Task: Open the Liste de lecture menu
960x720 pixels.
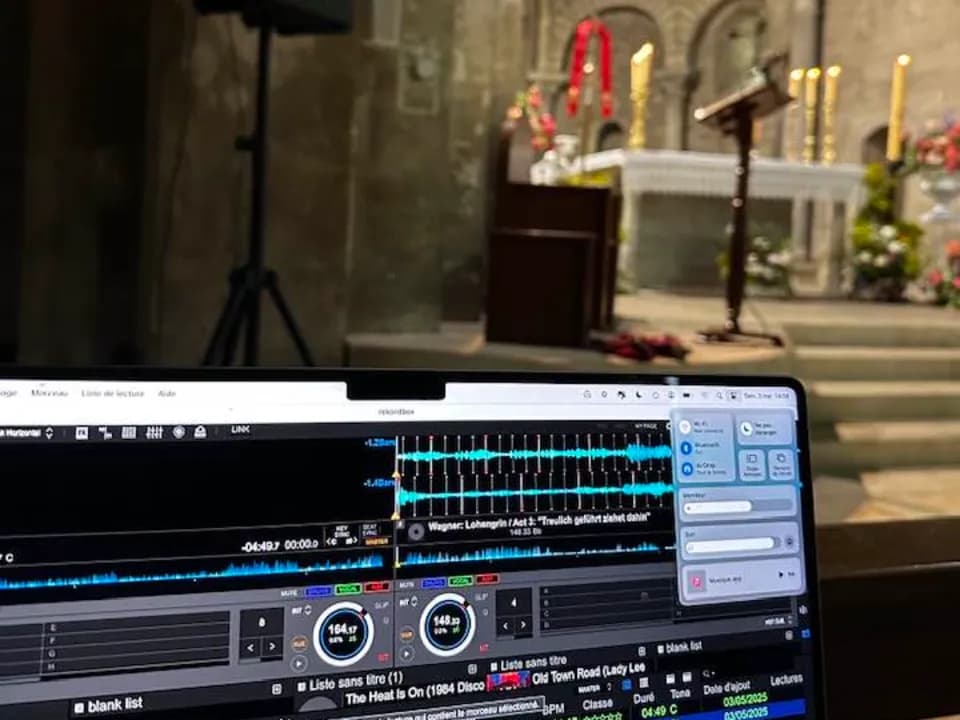Action: pos(113,393)
